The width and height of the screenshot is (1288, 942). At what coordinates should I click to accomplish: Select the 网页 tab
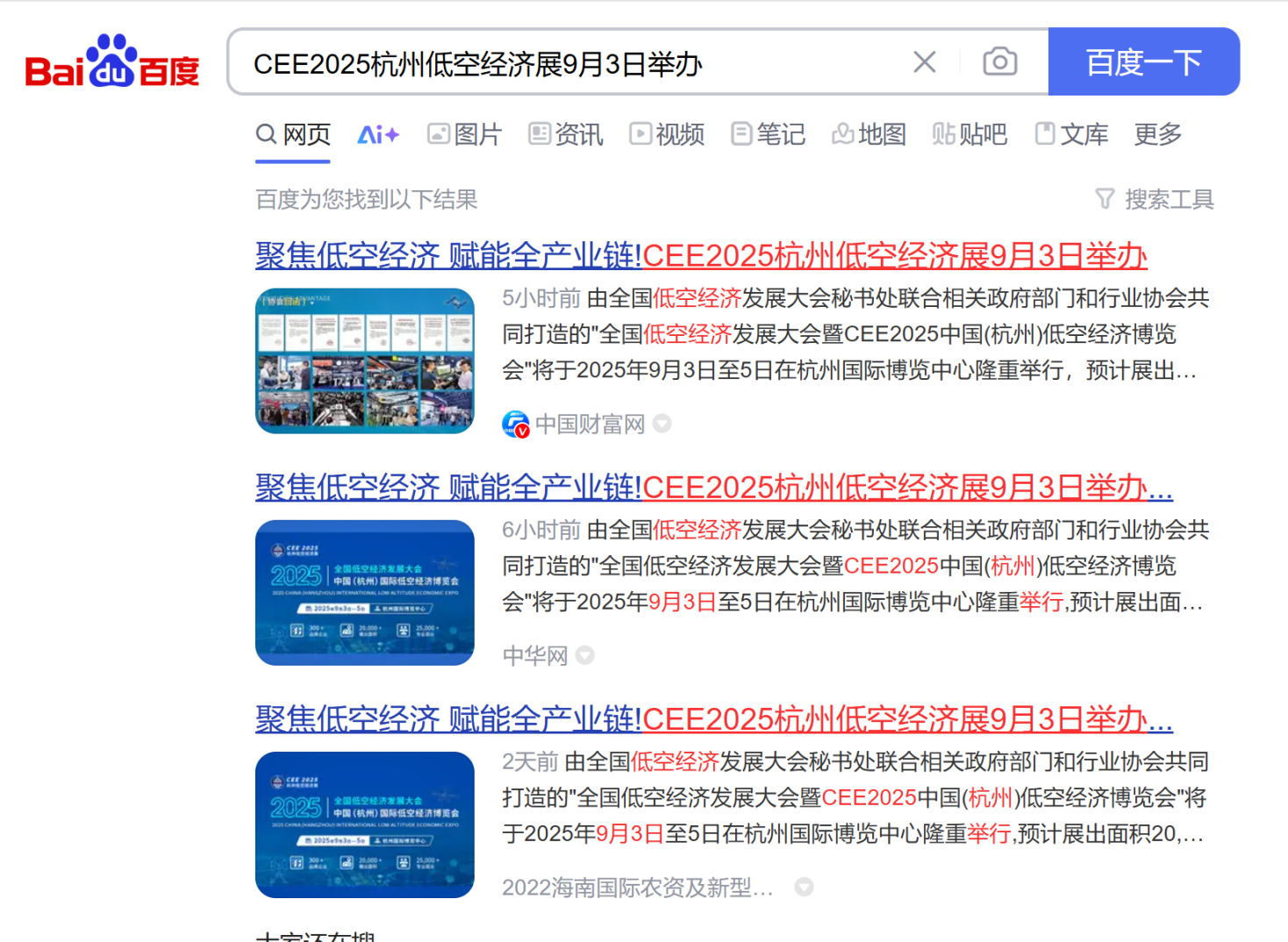(x=293, y=135)
